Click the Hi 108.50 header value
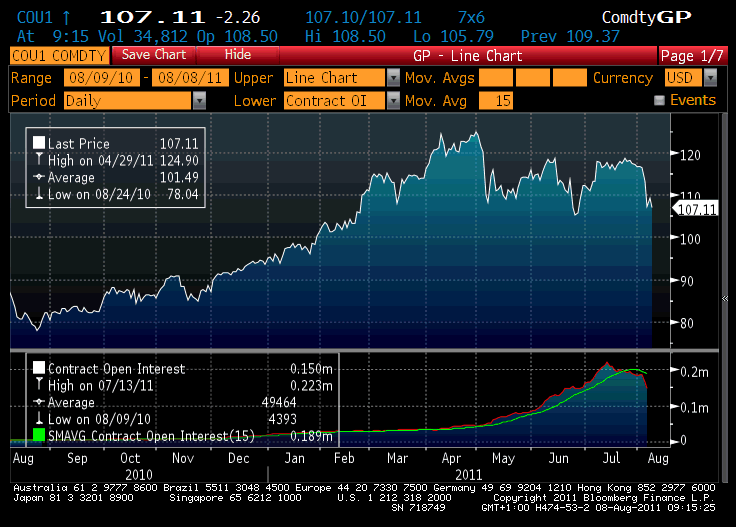This screenshot has height=527, width=736. tap(345, 36)
